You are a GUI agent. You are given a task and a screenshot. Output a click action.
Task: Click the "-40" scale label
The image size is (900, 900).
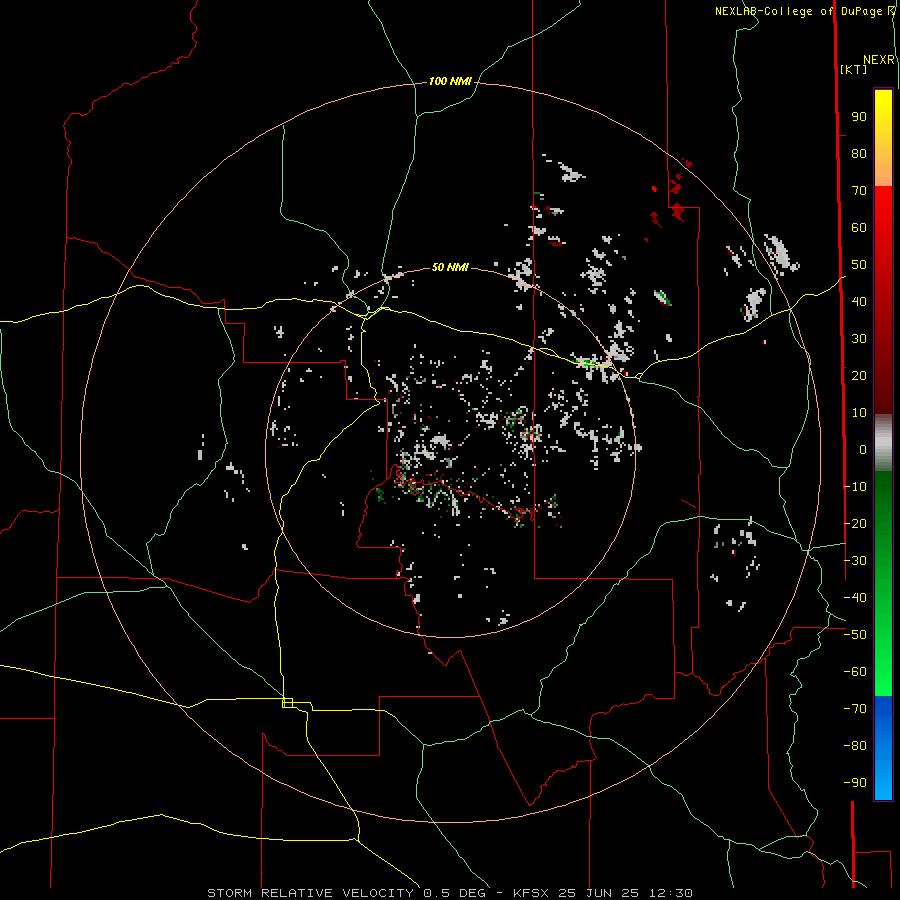pyautogui.click(x=855, y=598)
